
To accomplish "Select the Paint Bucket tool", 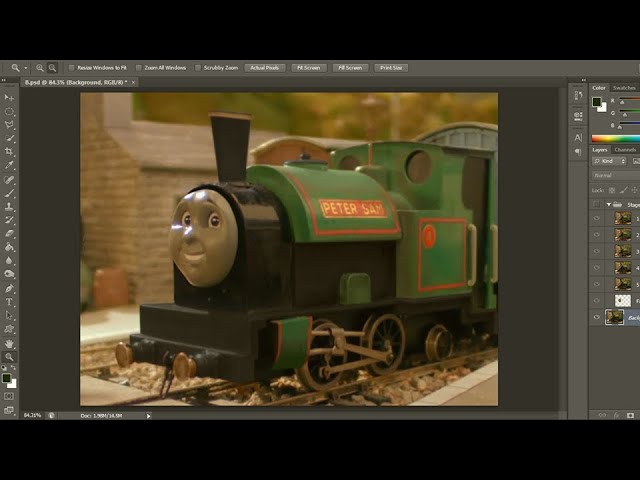I will click(9, 247).
